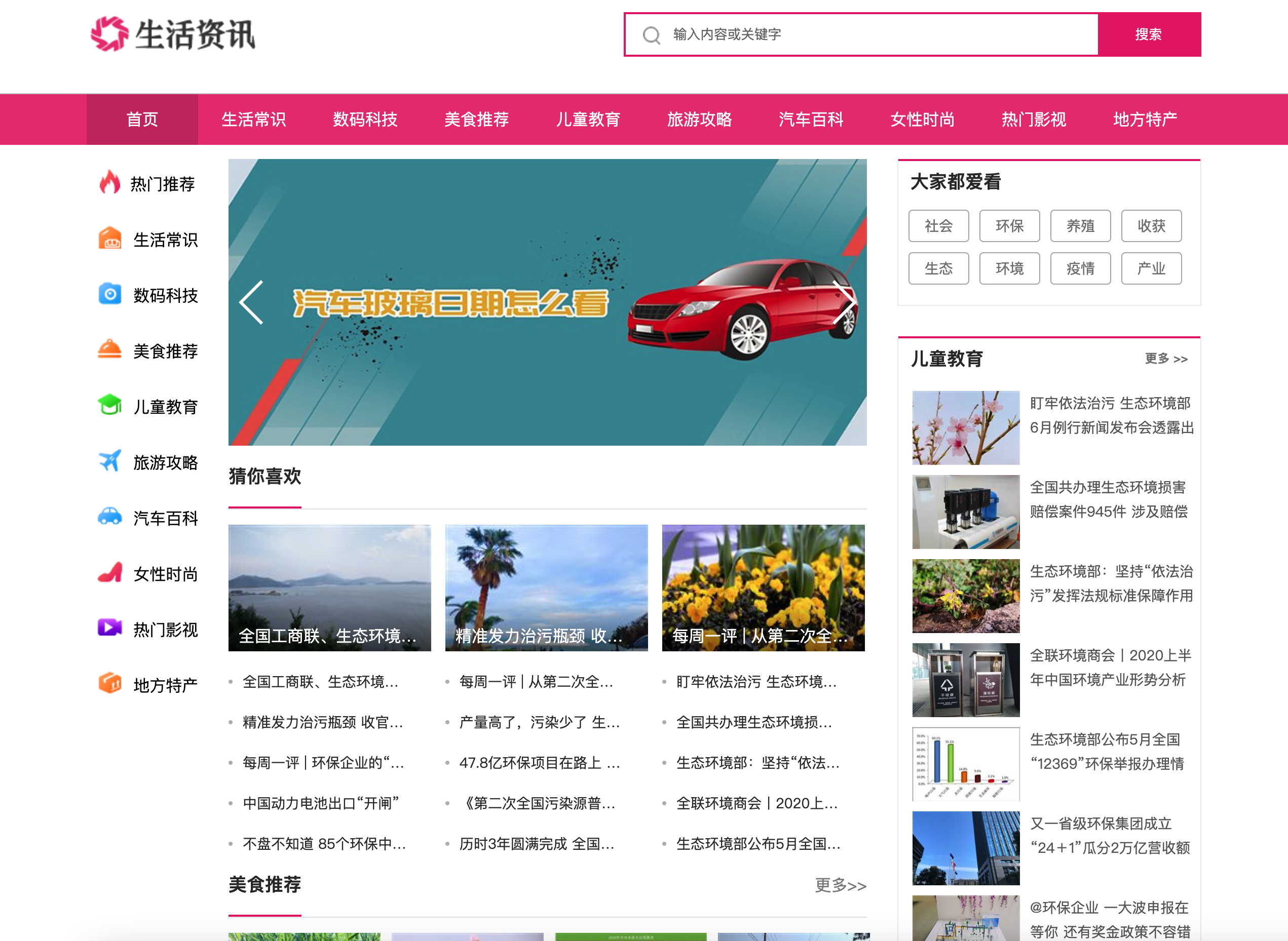
Task: Open article 不盘不知道 85个环保中
Action: (x=324, y=843)
